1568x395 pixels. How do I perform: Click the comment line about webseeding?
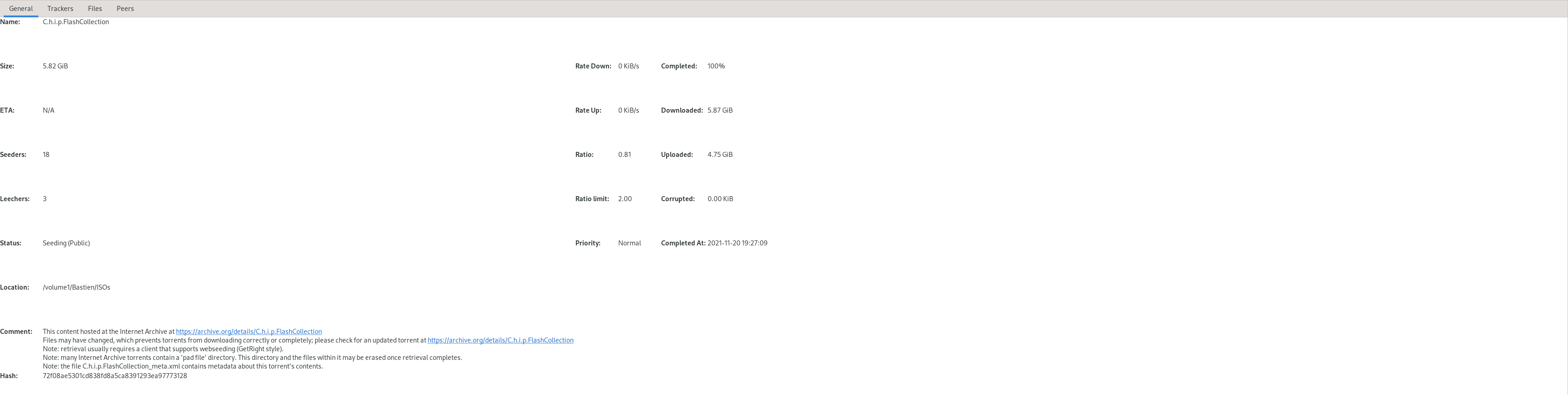click(x=163, y=349)
